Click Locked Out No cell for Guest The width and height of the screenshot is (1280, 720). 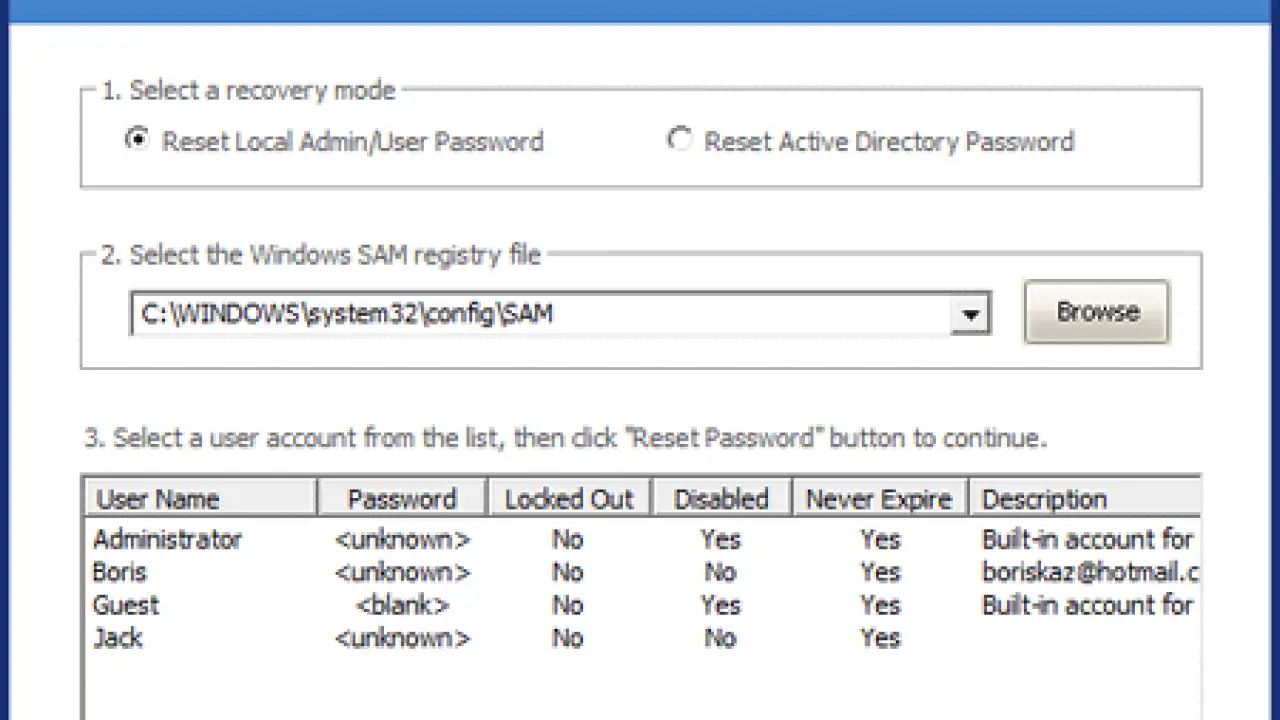coord(567,606)
